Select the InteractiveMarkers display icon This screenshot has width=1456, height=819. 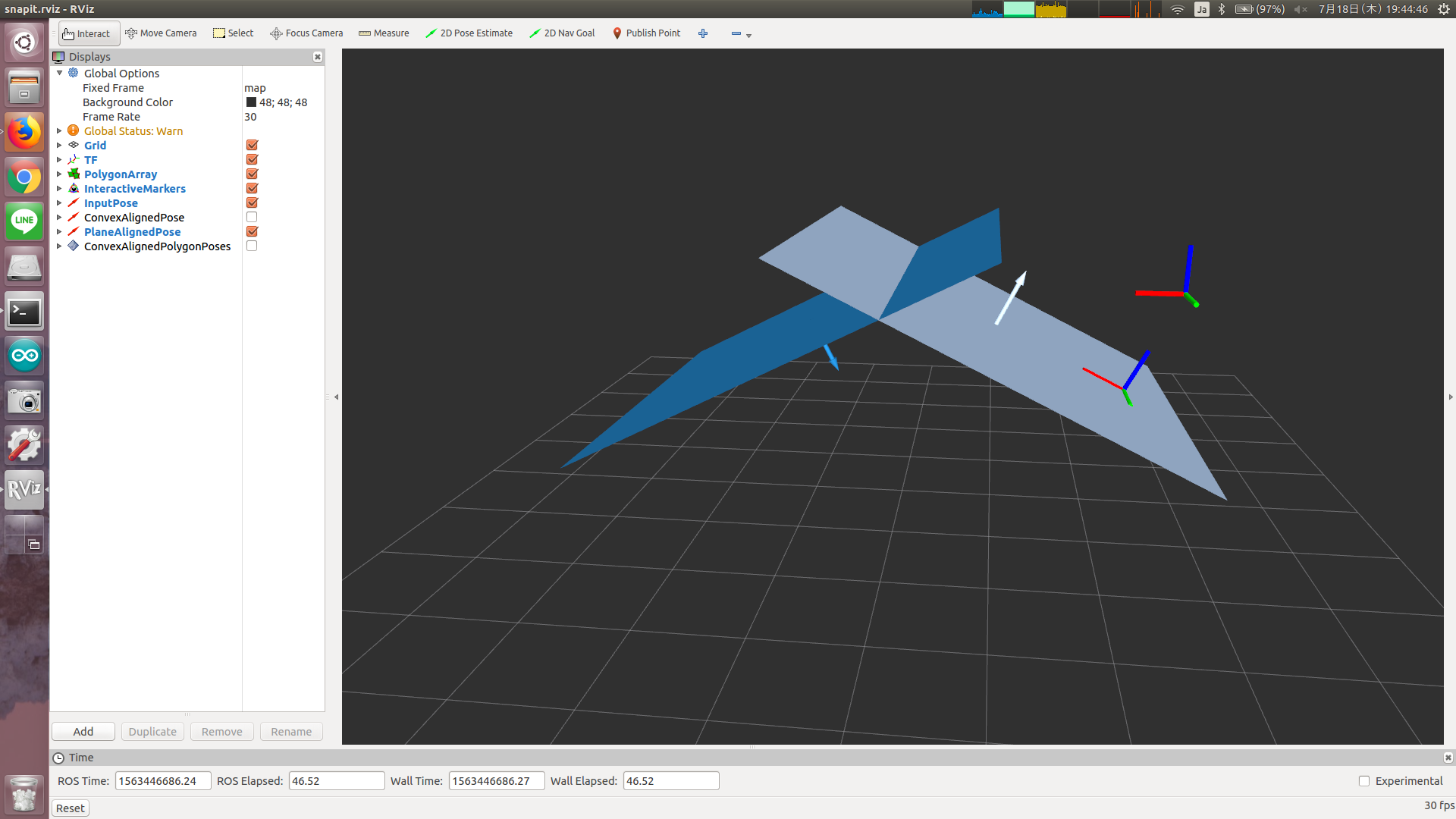tap(74, 189)
